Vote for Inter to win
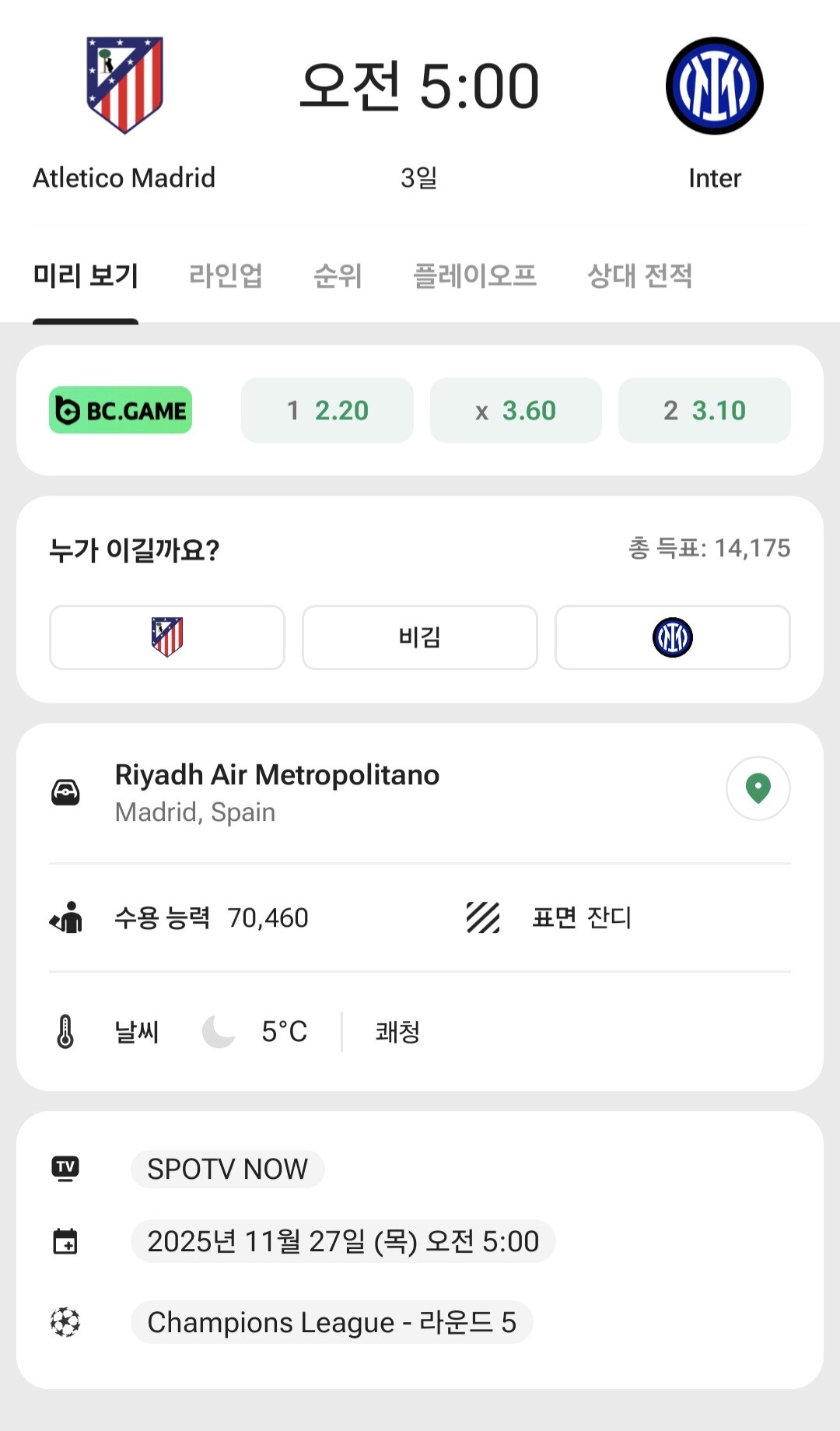The width and height of the screenshot is (840, 1431). (x=673, y=637)
